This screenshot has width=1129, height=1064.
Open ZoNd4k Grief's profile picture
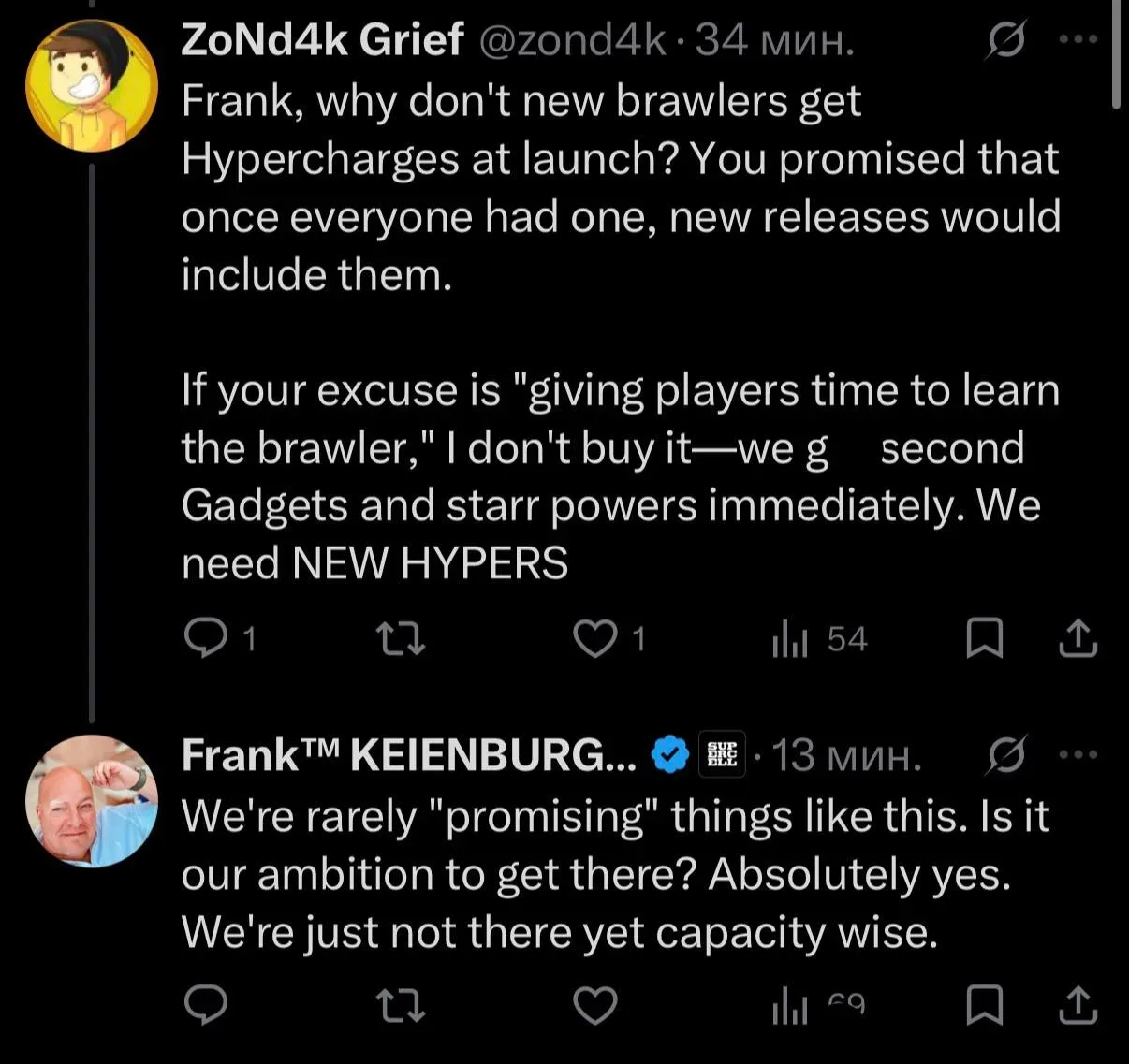coord(91,85)
